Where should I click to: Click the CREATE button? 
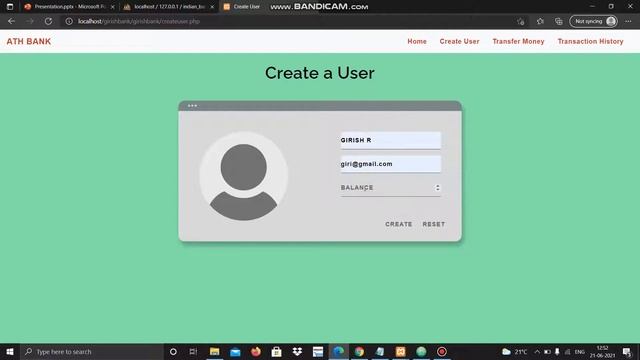coord(398,224)
